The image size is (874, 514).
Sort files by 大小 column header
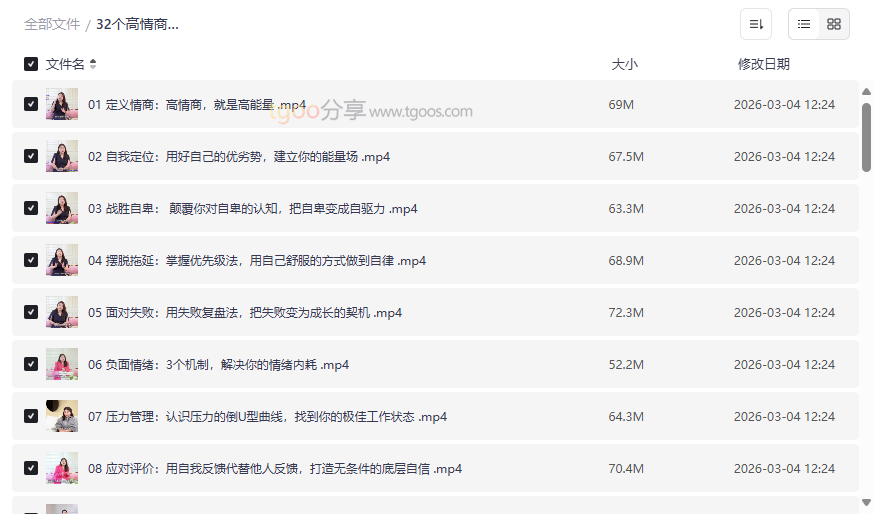coord(624,64)
